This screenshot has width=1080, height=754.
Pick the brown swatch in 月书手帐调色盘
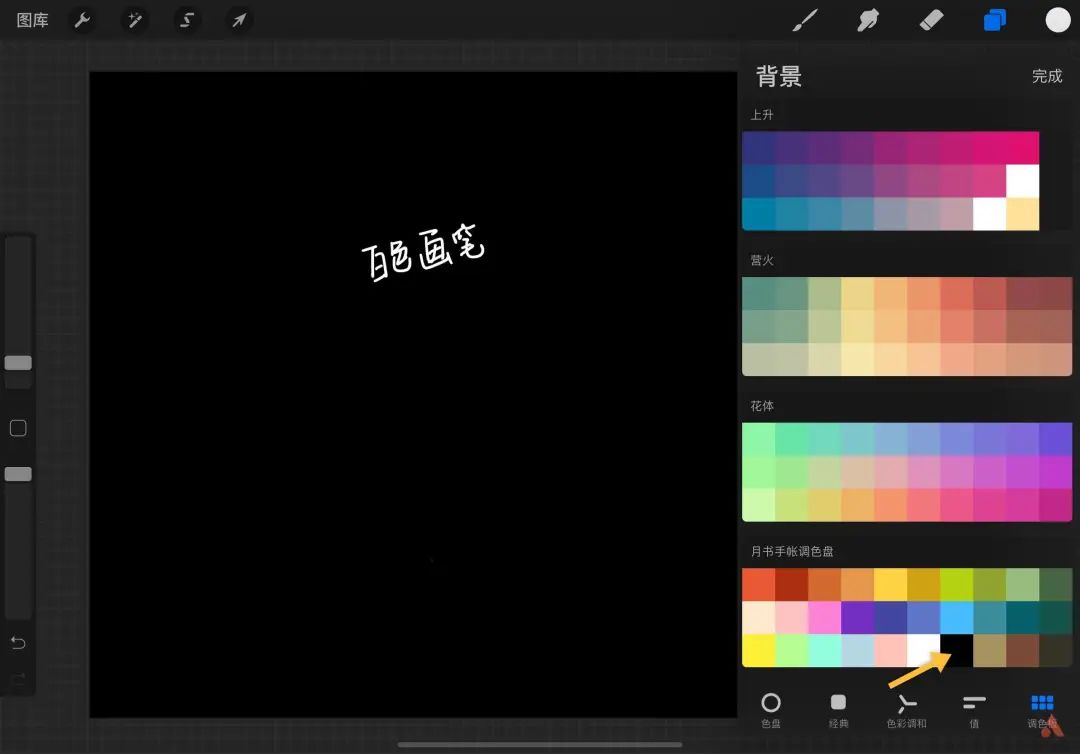click(x=1023, y=651)
